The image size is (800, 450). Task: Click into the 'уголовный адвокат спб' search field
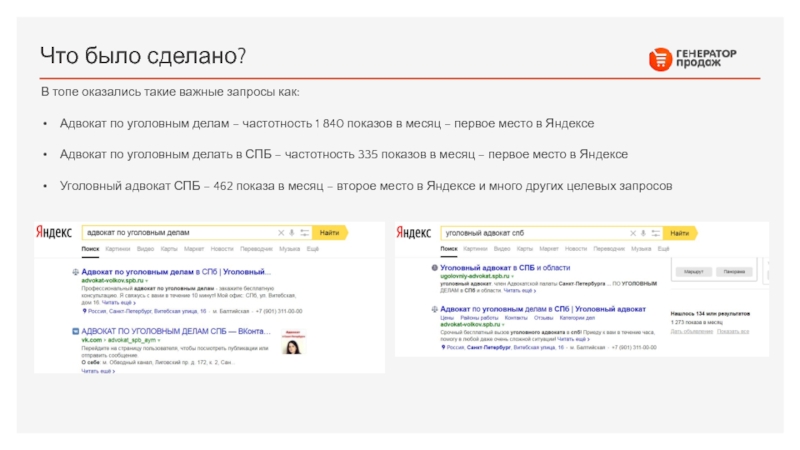535,232
